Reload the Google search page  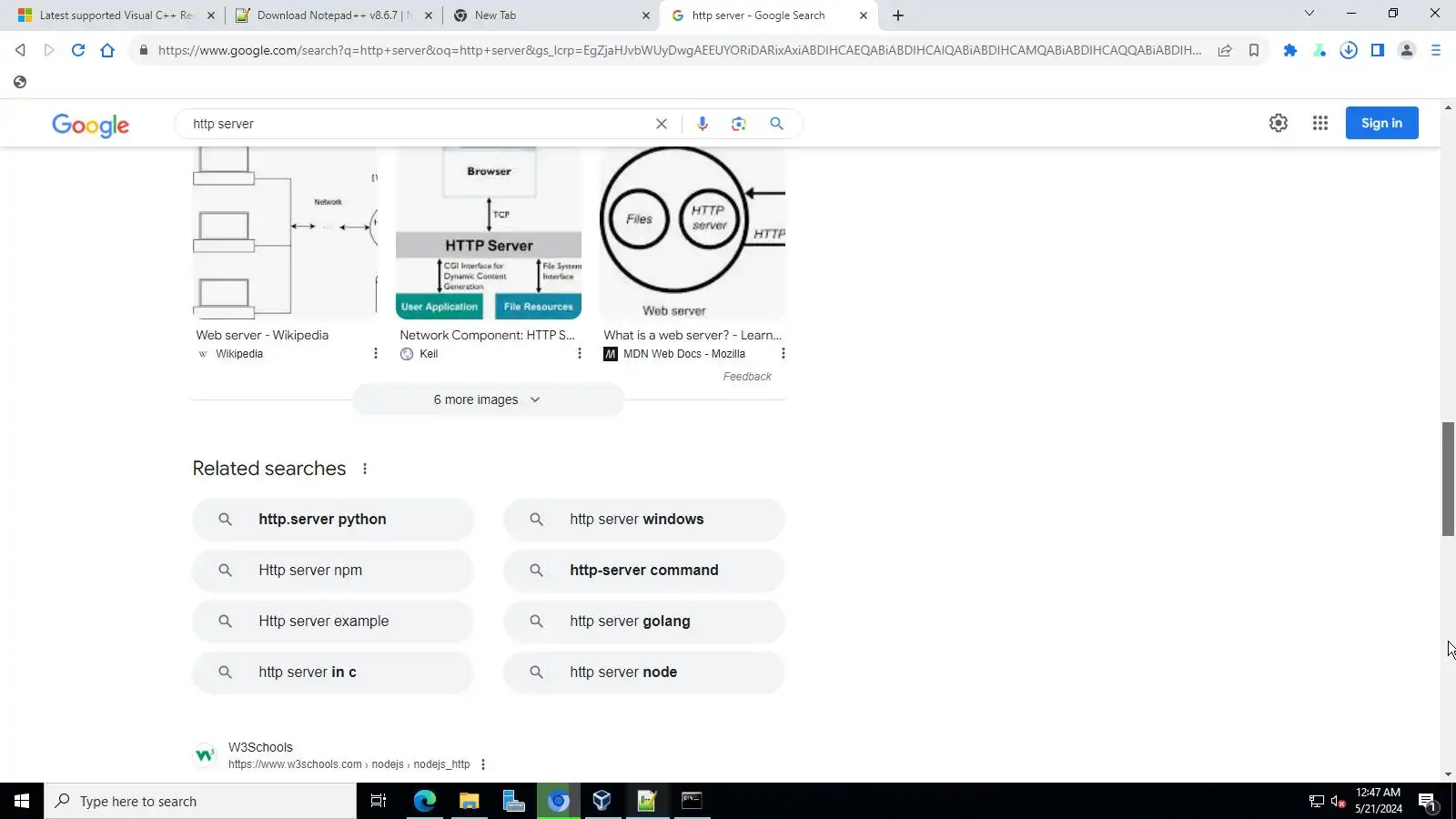point(78,50)
